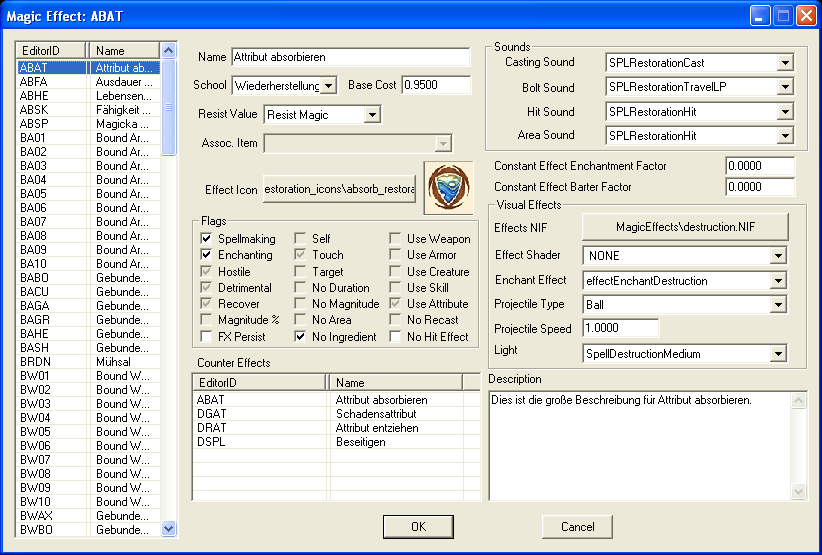This screenshot has height=555, width=822.
Task: Check the Use Armor flag
Action: tap(395, 255)
